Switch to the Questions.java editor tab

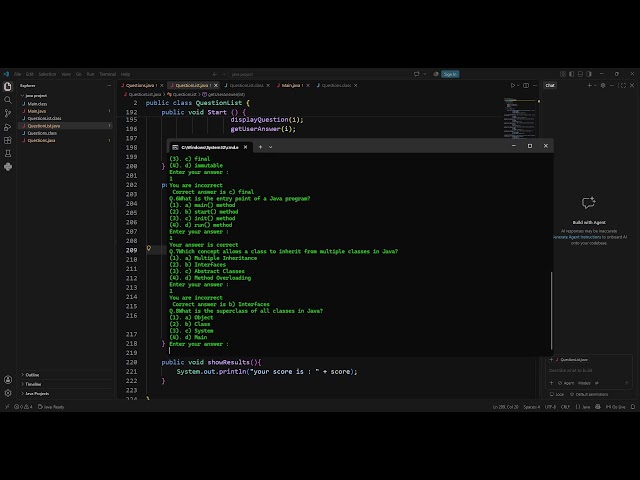coord(140,85)
